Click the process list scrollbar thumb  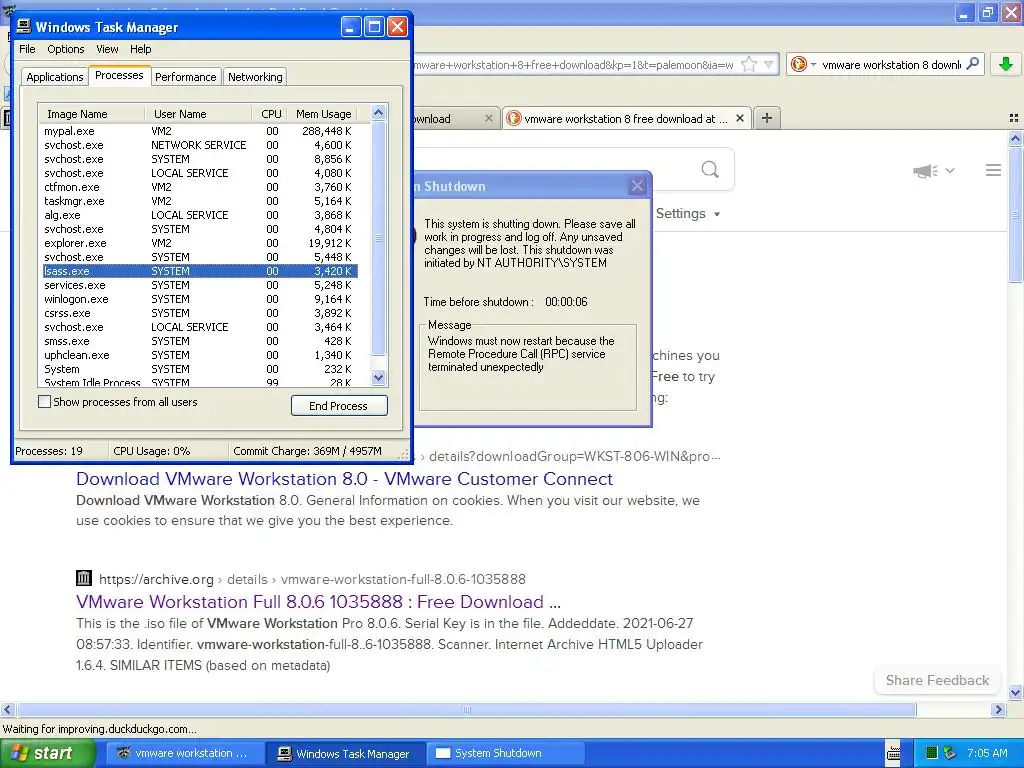coord(378,238)
